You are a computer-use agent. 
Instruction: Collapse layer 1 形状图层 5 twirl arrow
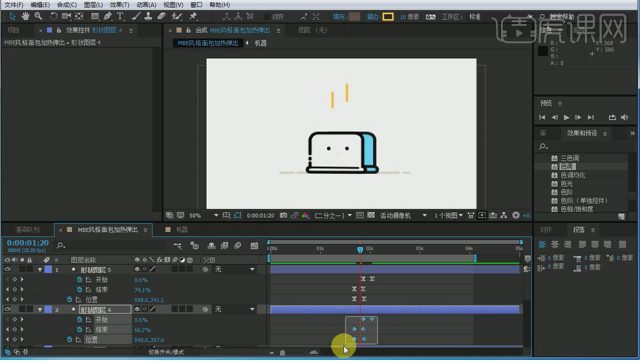40,269
